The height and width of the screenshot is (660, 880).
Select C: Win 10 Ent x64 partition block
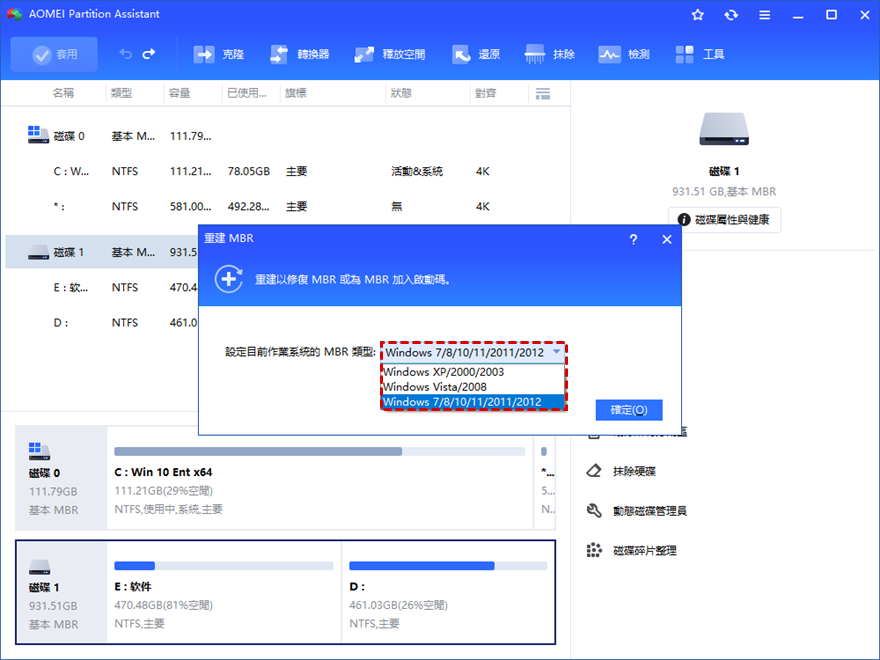[319, 478]
